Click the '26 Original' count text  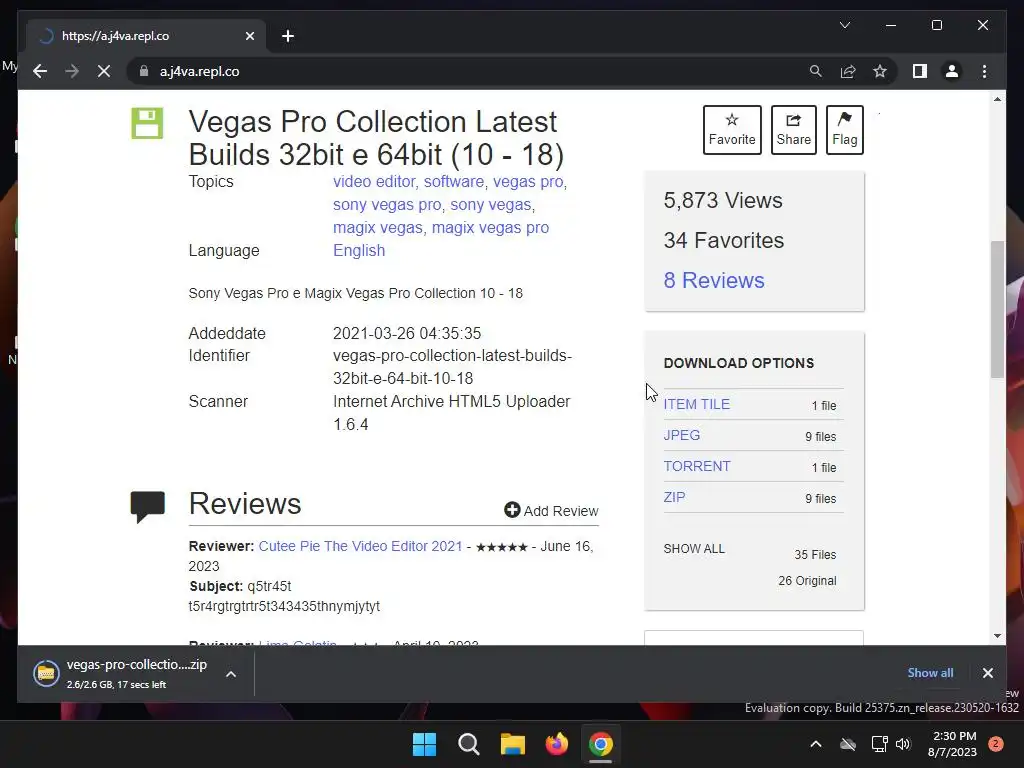pos(807,581)
